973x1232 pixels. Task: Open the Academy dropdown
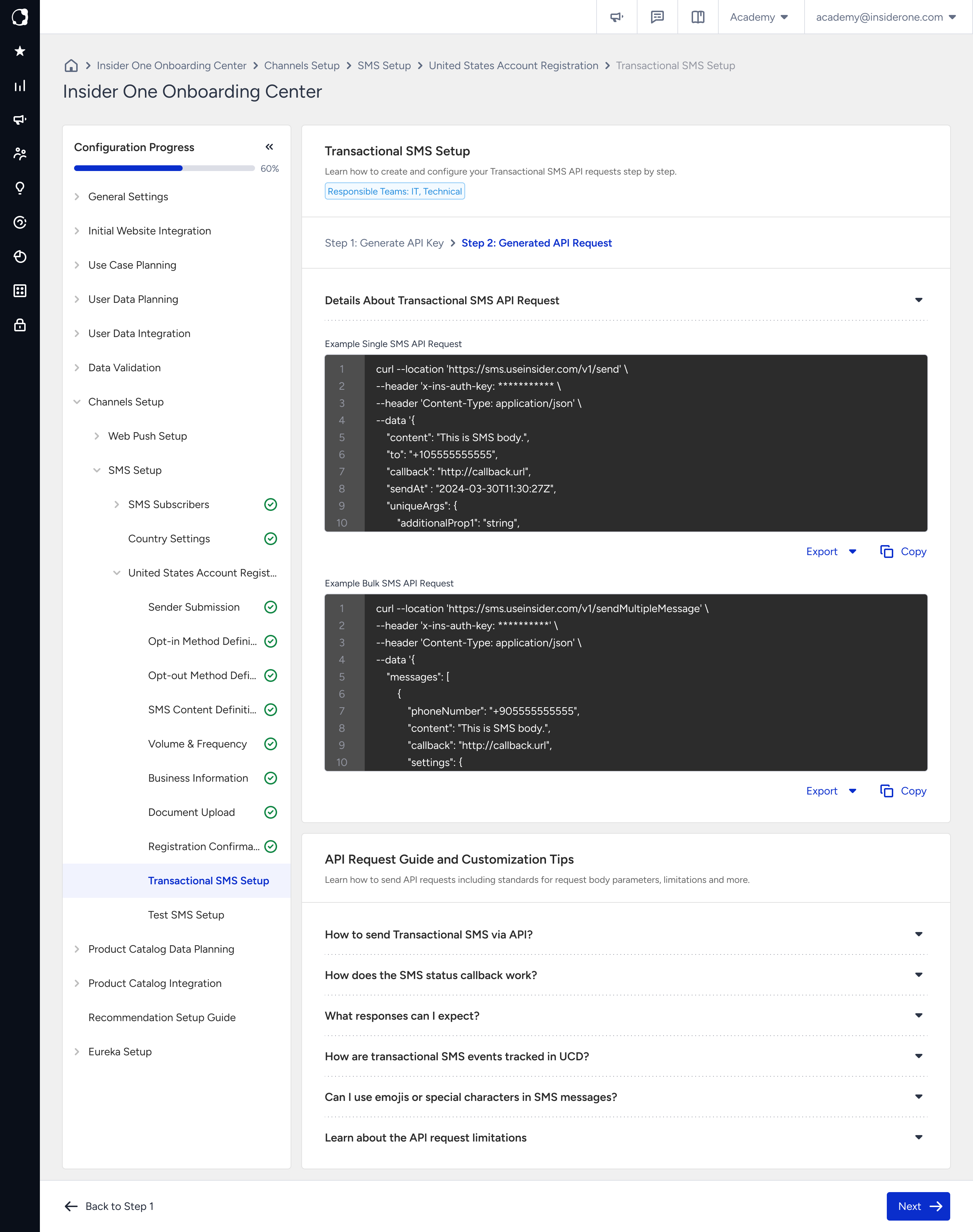(x=759, y=17)
